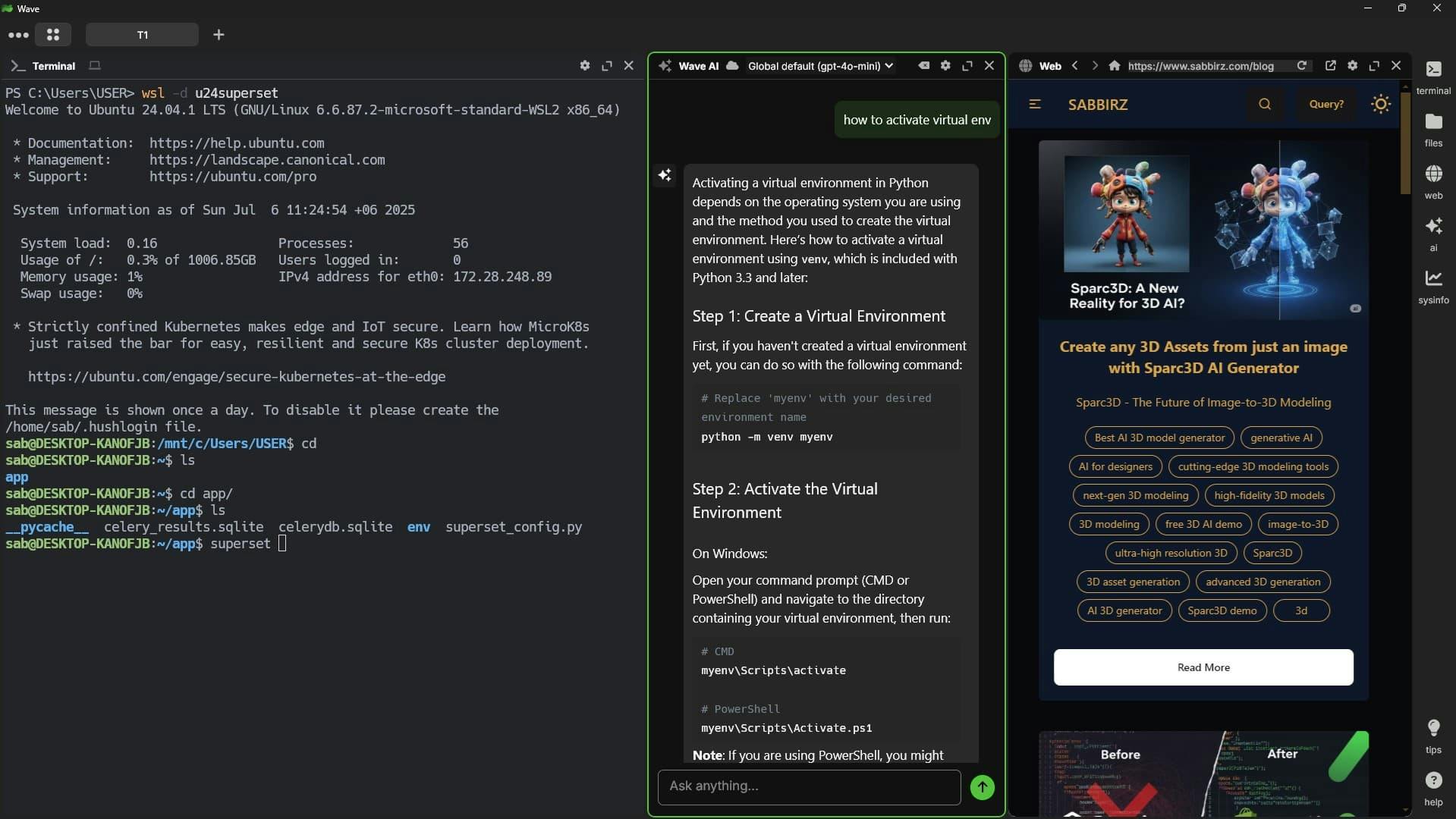
Task: Click the Wave AI sparkle header icon
Action: click(665, 66)
